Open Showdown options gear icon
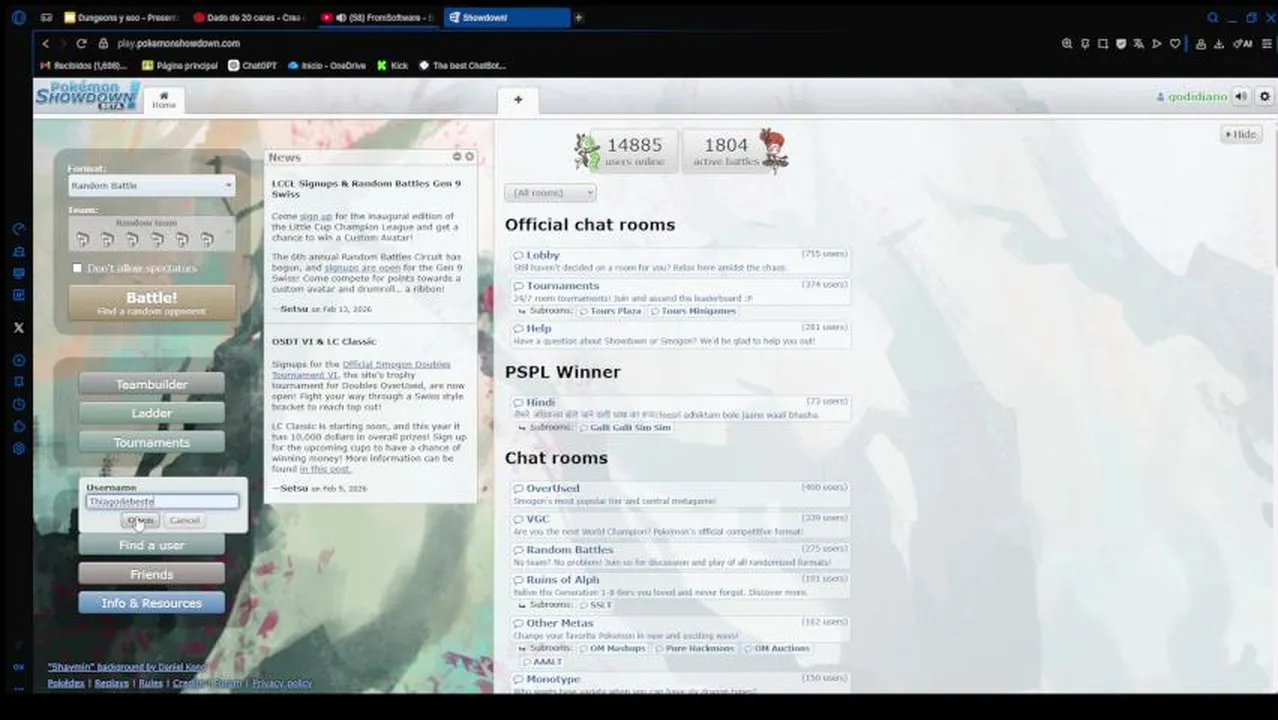This screenshot has width=1278, height=720. click(1264, 96)
